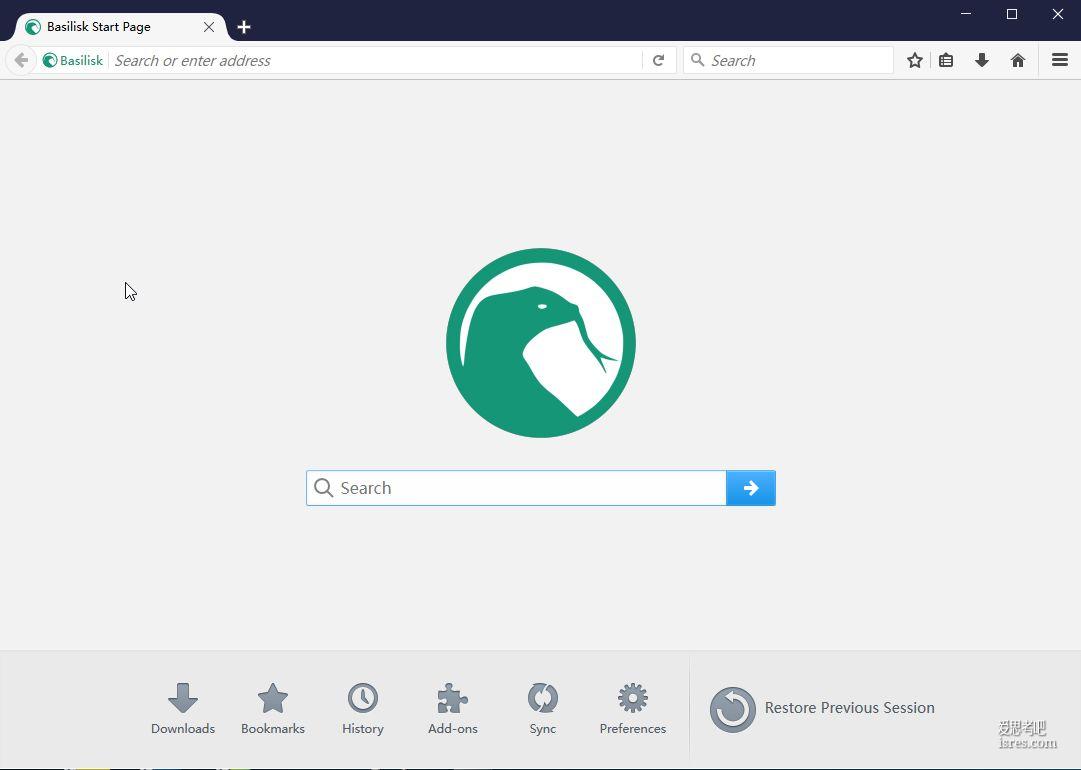The height and width of the screenshot is (770, 1081).
Task: Select the Basilisk Start Page tab
Action: point(121,27)
